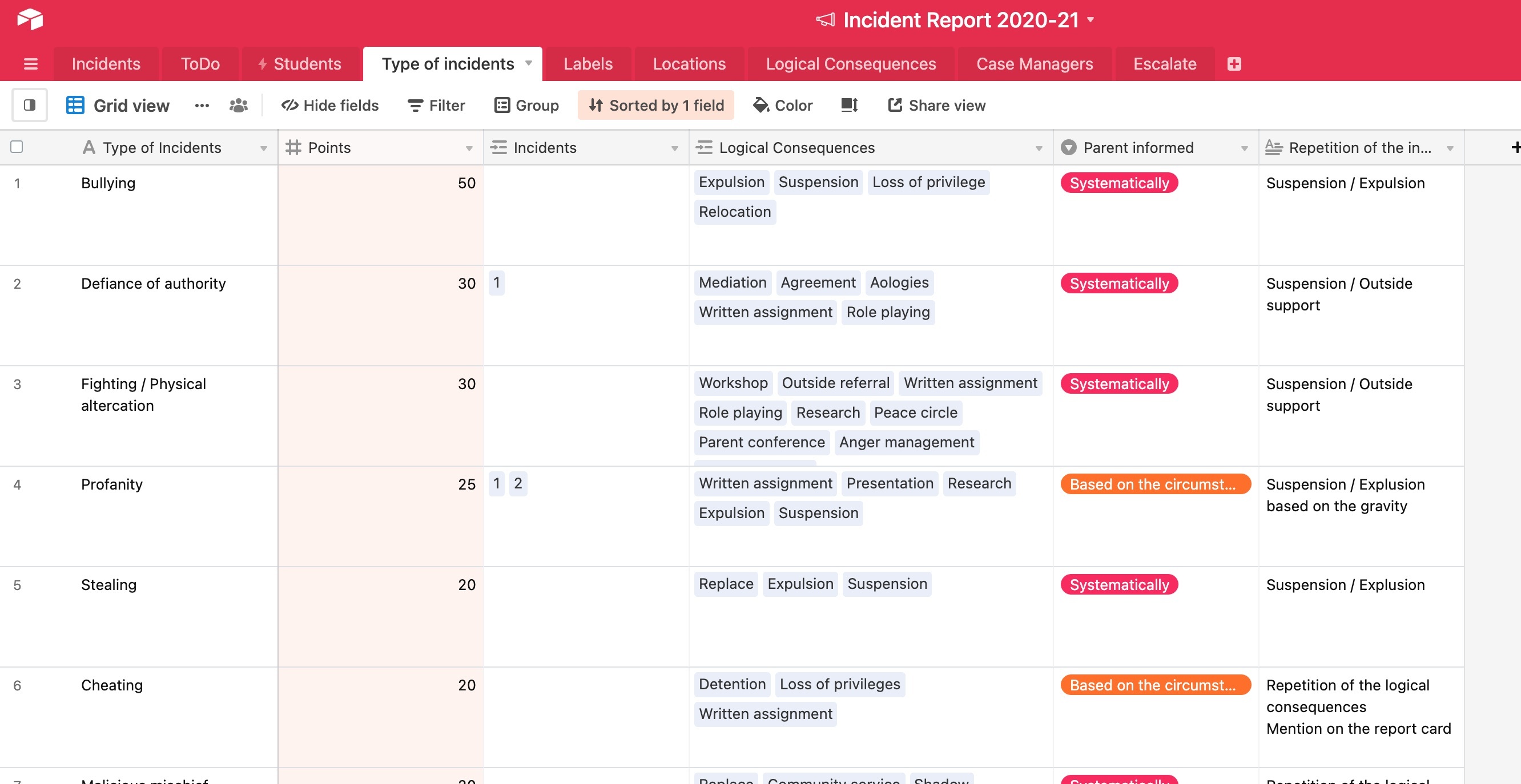This screenshot has width=1521, height=784.
Task: Add a new field with plus
Action: (1515, 147)
